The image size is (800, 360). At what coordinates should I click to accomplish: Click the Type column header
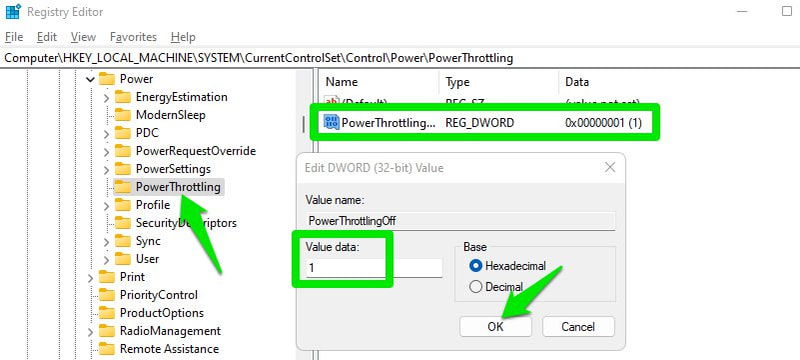click(499, 82)
